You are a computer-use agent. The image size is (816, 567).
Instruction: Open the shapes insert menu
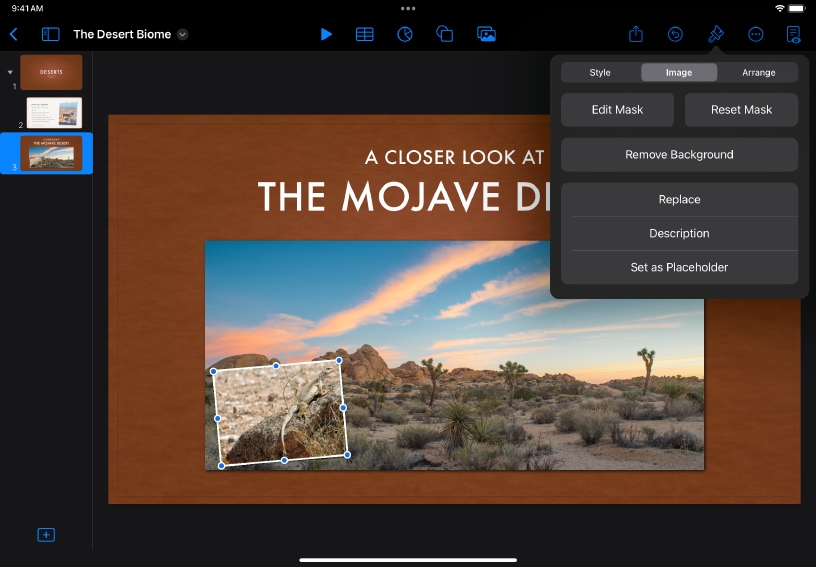445,34
